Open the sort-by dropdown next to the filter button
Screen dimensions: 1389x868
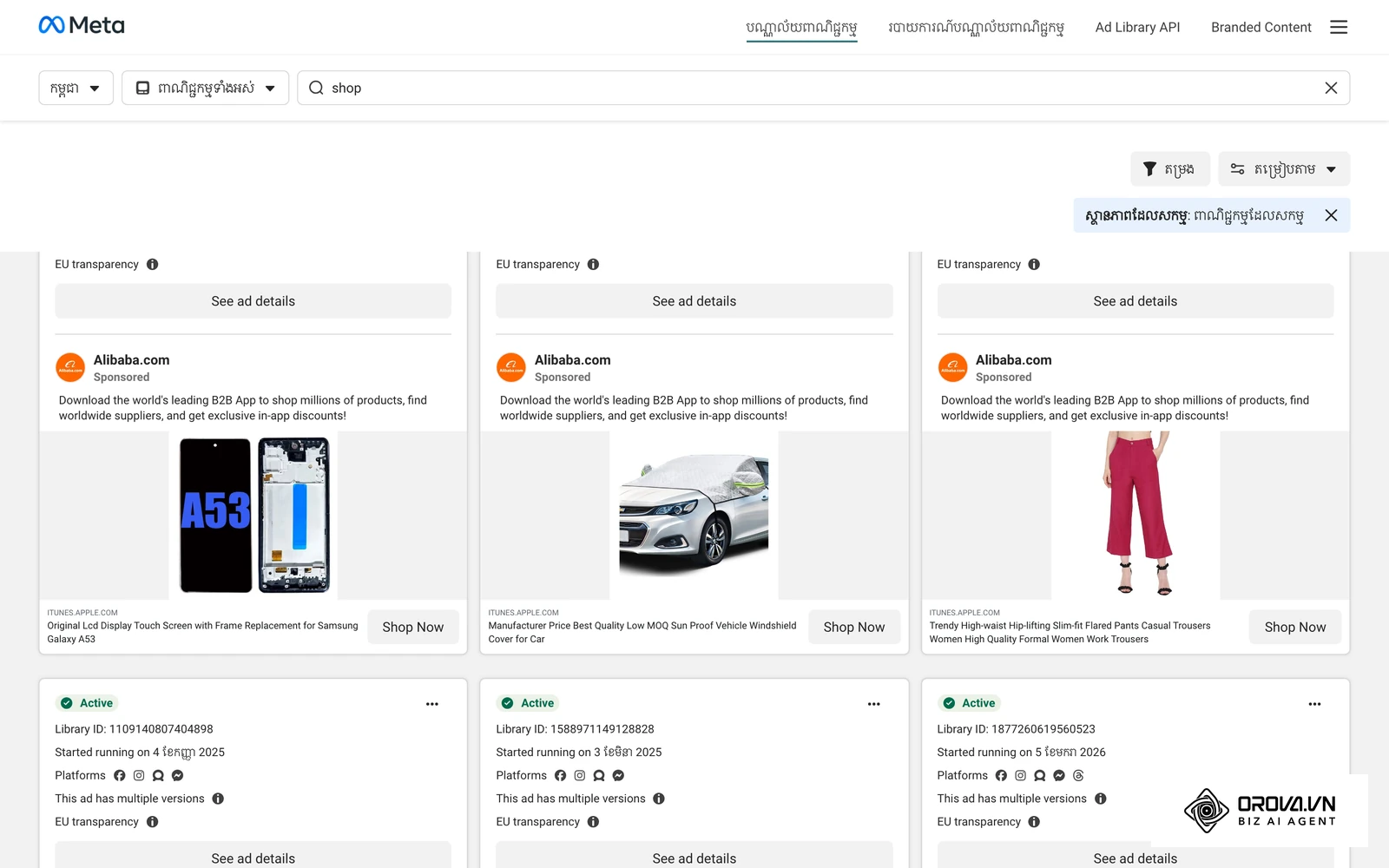pyautogui.click(x=1284, y=168)
